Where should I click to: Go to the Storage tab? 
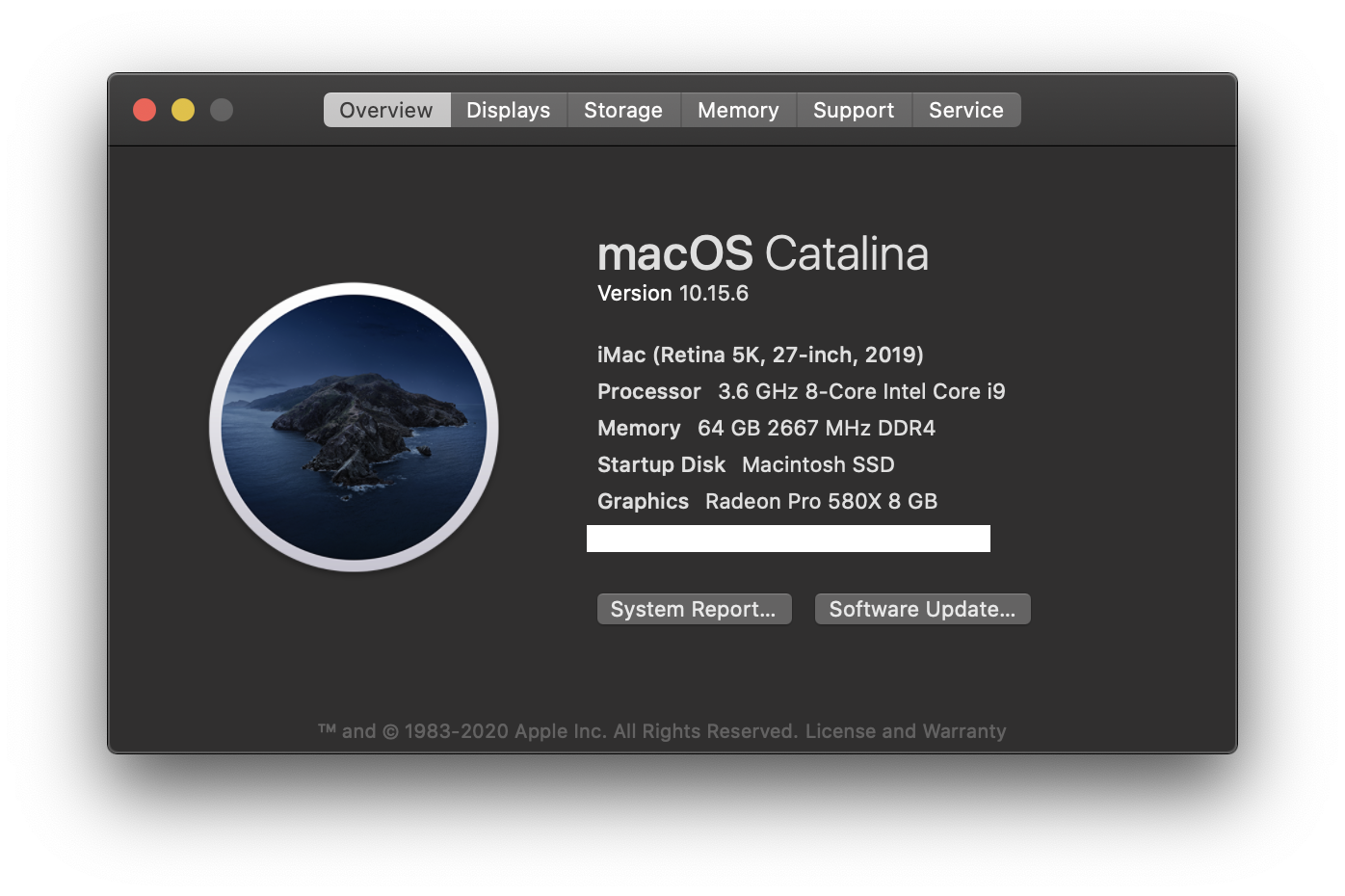tap(623, 110)
